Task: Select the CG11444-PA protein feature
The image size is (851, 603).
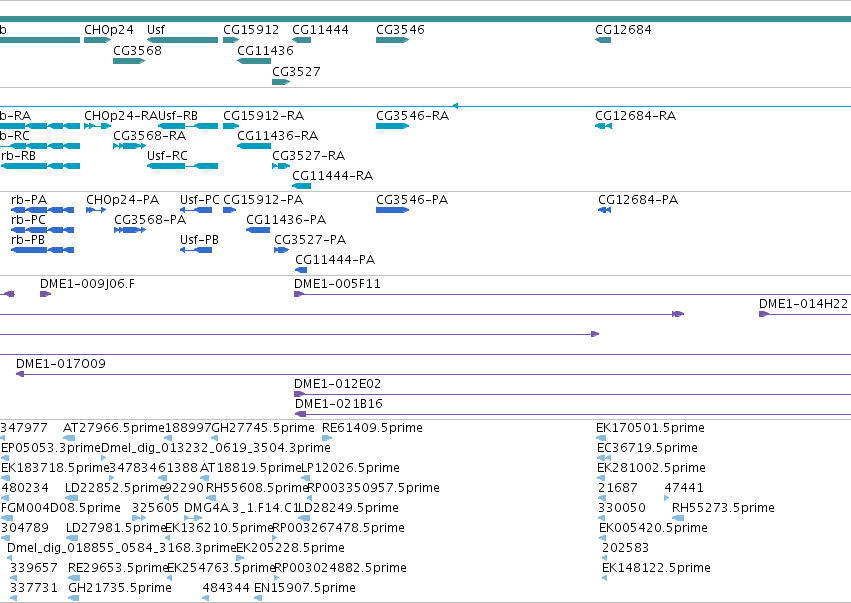Action: pyautogui.click(x=301, y=270)
